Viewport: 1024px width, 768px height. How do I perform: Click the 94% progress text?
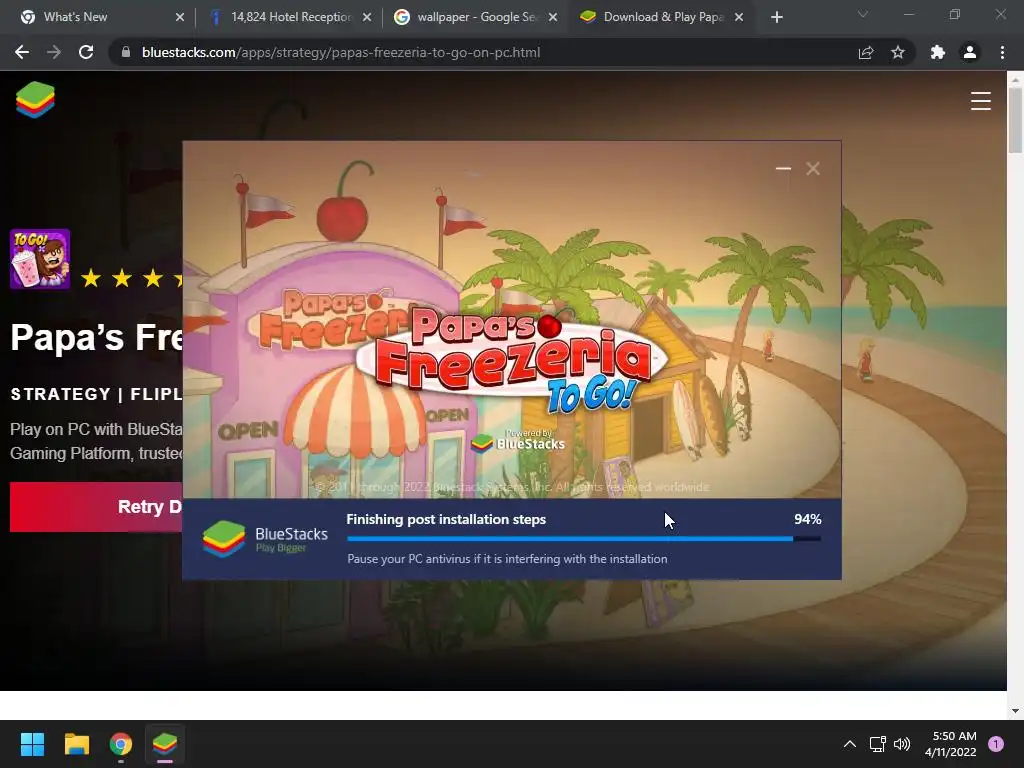tap(807, 519)
